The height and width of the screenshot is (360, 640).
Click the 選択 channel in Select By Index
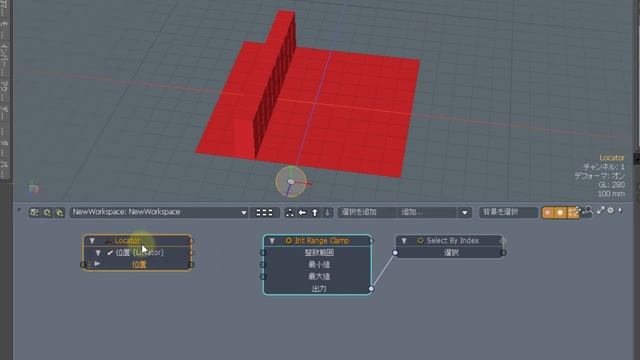451,253
